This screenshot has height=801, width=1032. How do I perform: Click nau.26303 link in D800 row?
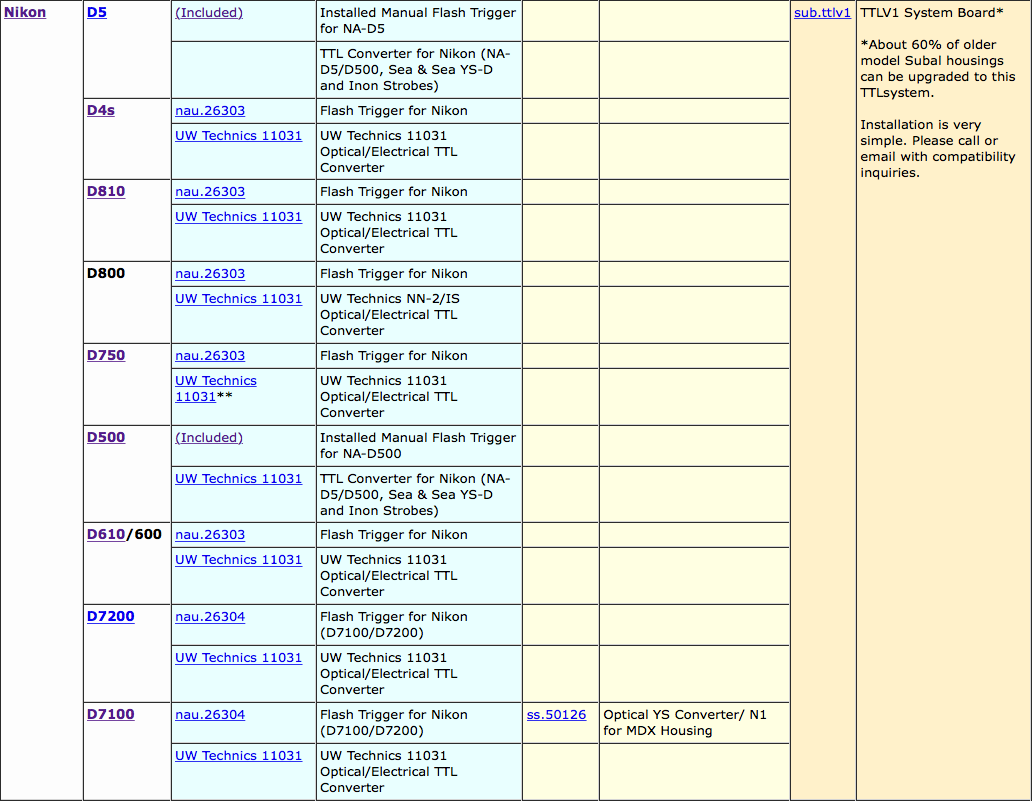click(210, 274)
